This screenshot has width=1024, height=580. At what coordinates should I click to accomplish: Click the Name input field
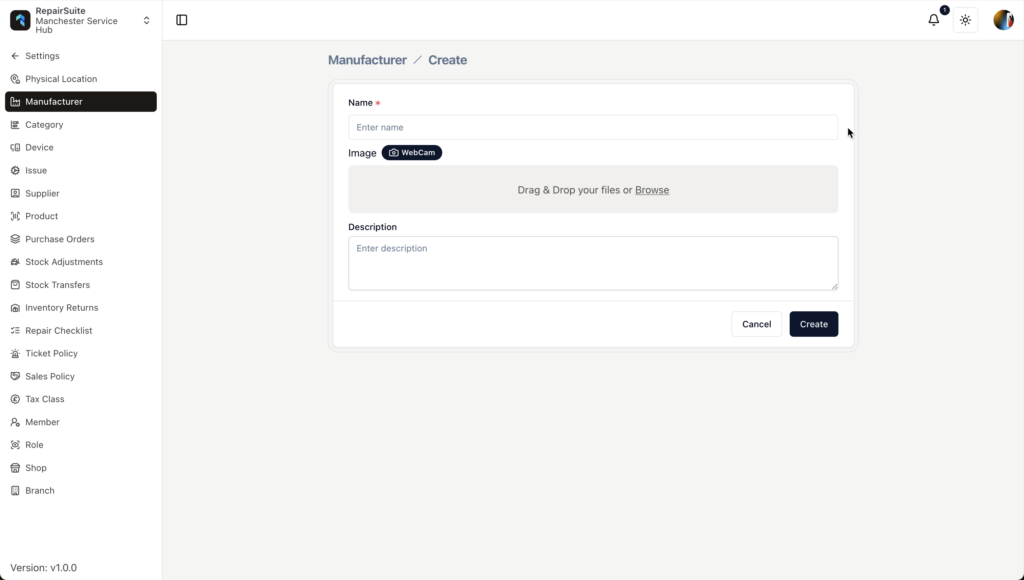[x=593, y=127]
